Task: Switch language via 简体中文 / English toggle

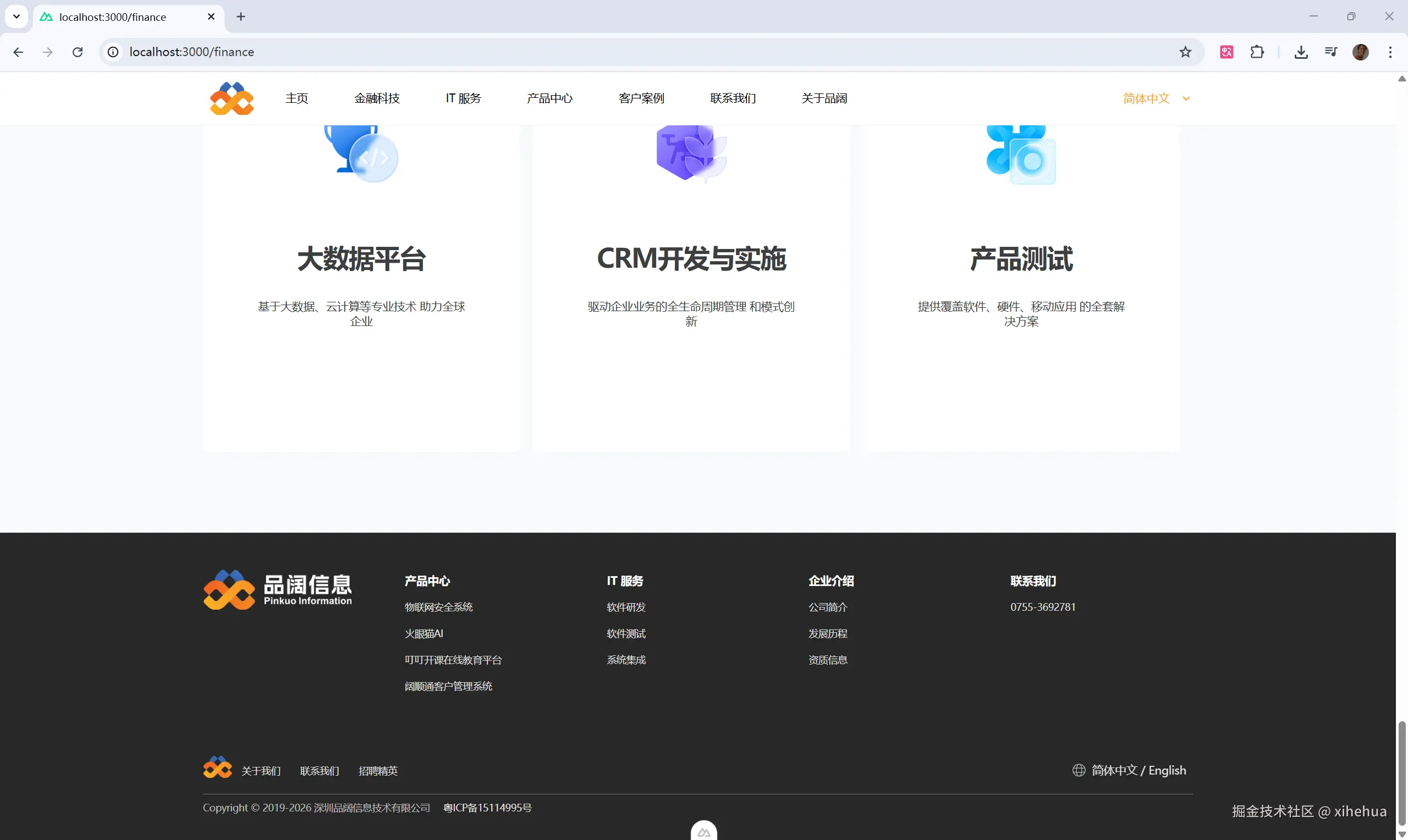Action: click(x=1138, y=770)
